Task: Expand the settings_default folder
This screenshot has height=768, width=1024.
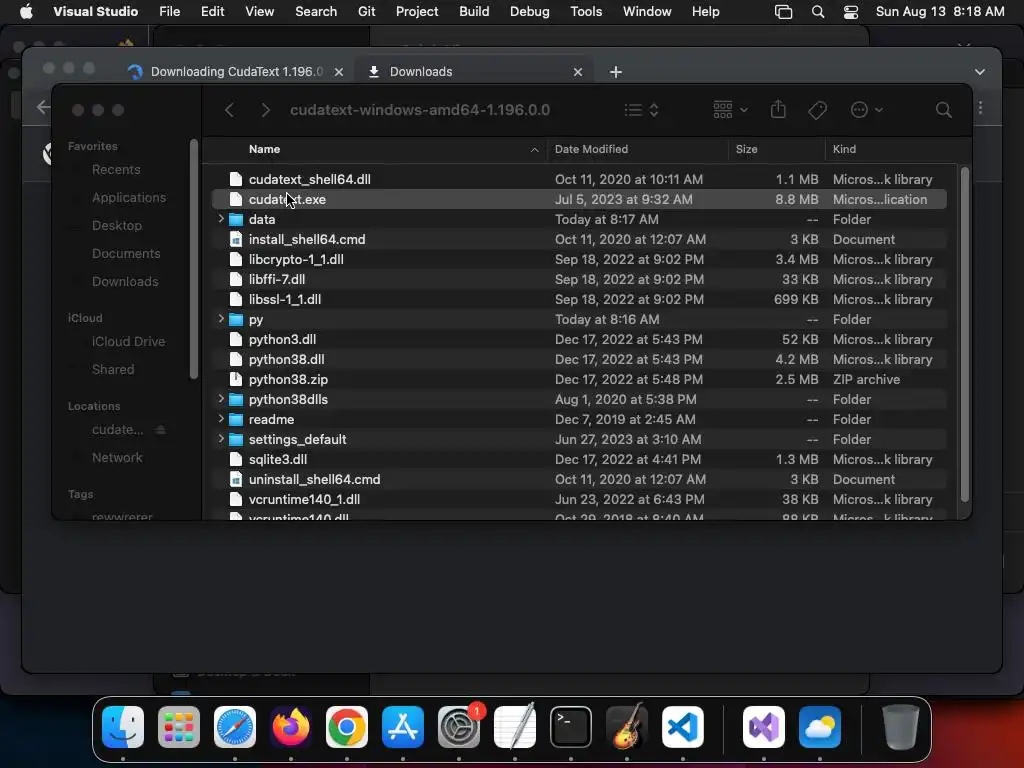Action: point(221,439)
